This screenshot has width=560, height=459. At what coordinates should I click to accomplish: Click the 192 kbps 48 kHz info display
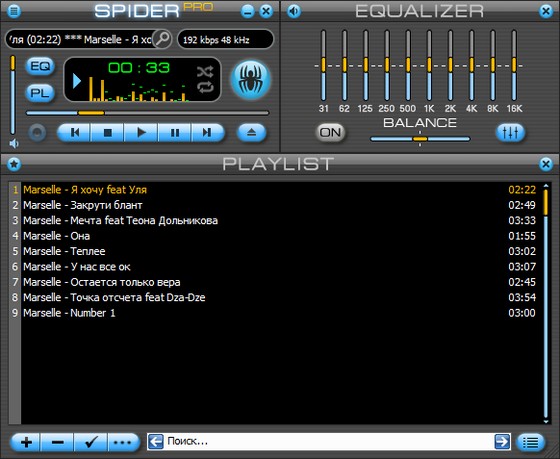(225, 39)
